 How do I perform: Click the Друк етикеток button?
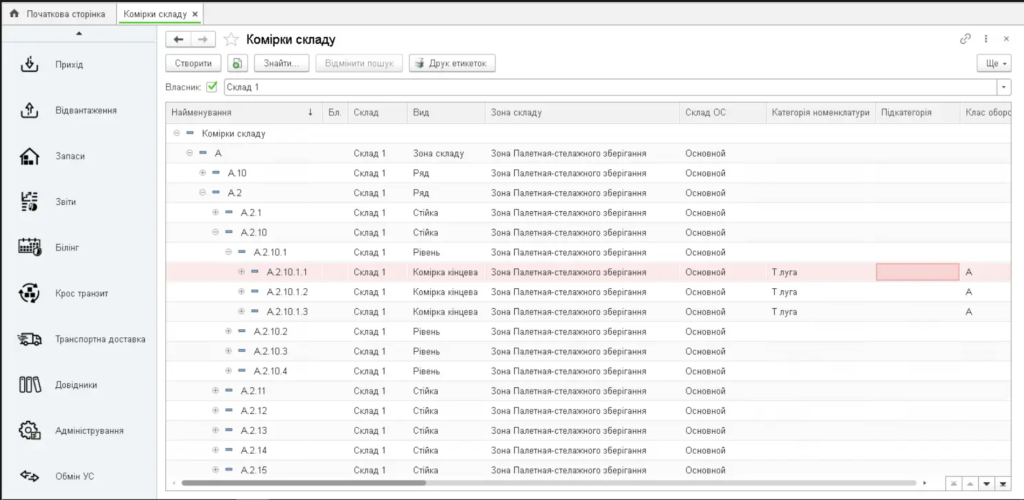click(453, 63)
